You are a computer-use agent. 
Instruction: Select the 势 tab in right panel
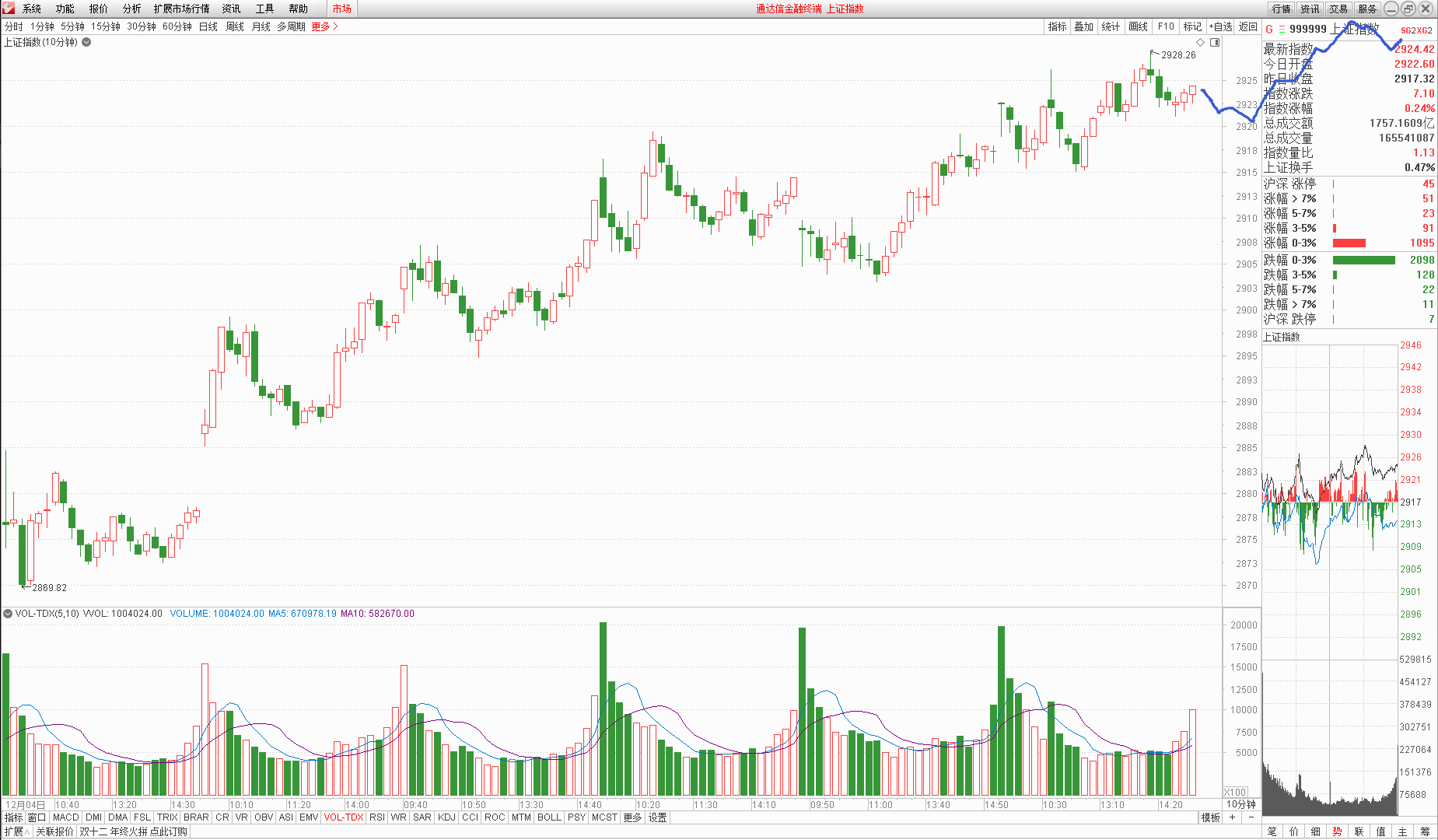(x=1338, y=831)
